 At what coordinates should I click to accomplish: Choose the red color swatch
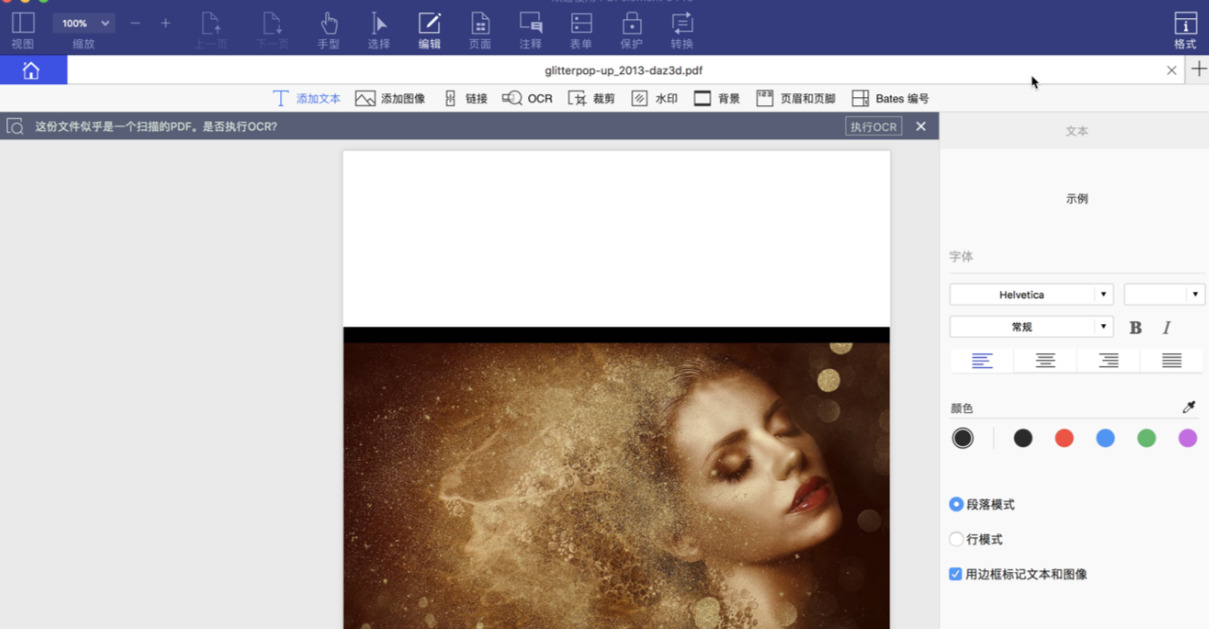click(x=1064, y=438)
